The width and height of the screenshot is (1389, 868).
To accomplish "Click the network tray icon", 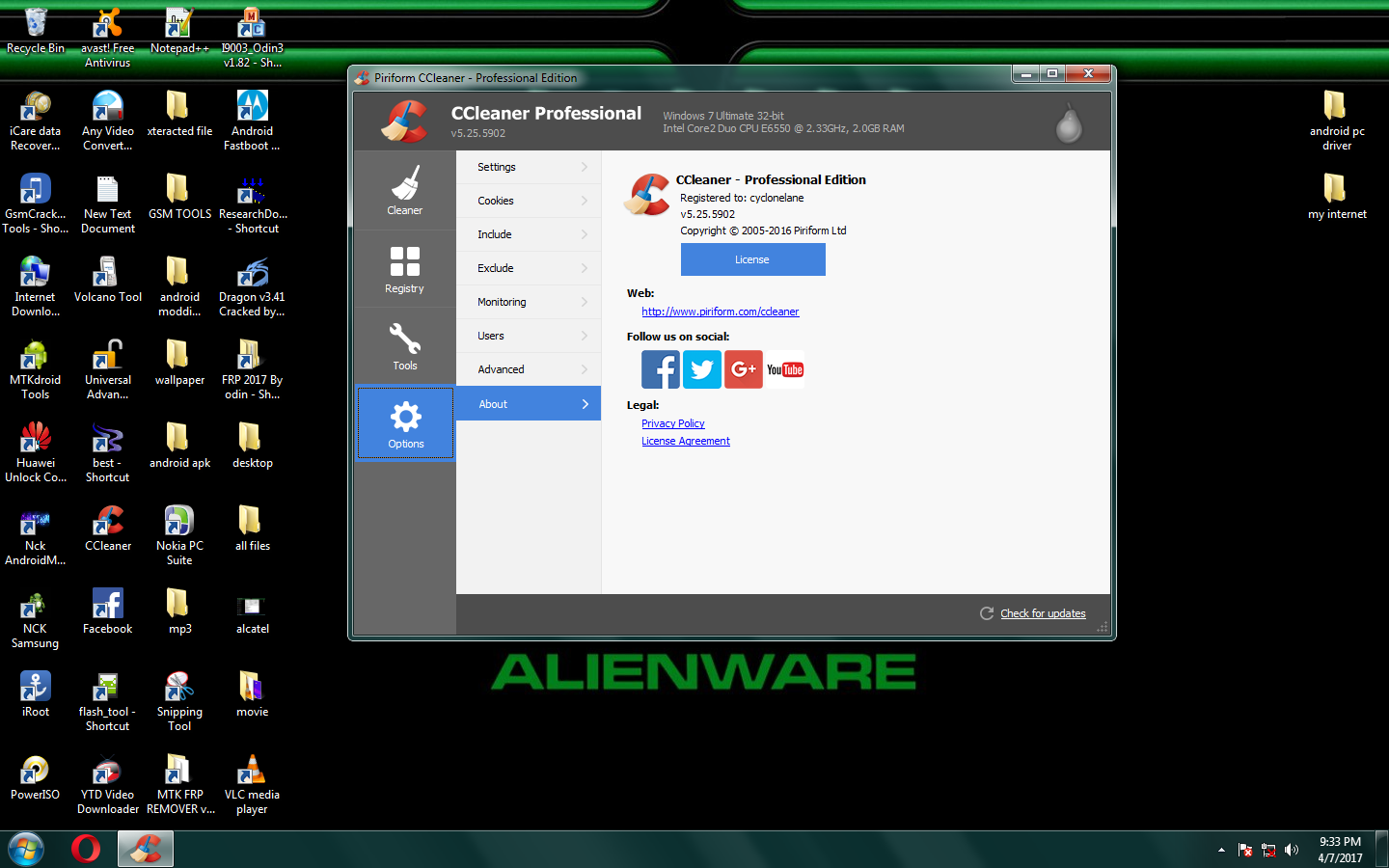I will [1268, 850].
